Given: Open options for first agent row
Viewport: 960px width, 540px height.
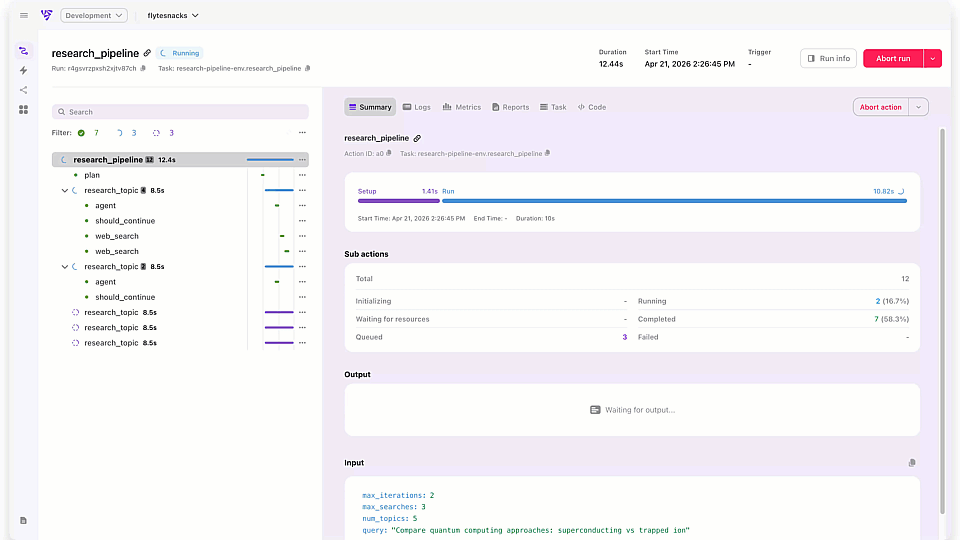Looking at the screenshot, I should 302,206.
